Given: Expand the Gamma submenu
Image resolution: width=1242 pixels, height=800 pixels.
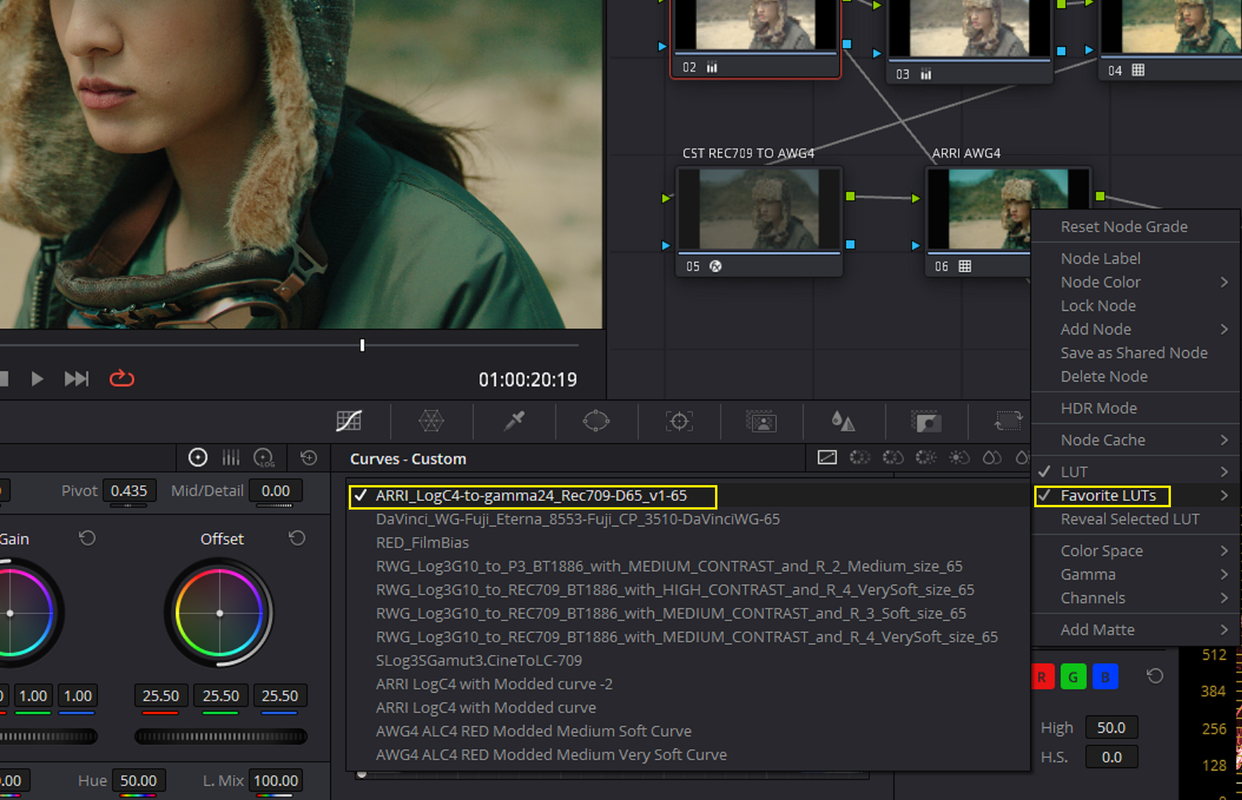Looking at the screenshot, I should (1136, 574).
